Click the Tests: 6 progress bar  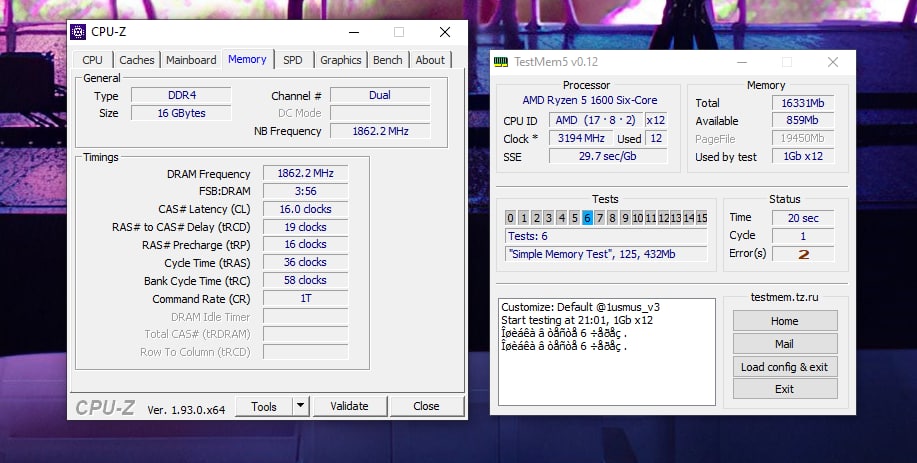coord(606,236)
